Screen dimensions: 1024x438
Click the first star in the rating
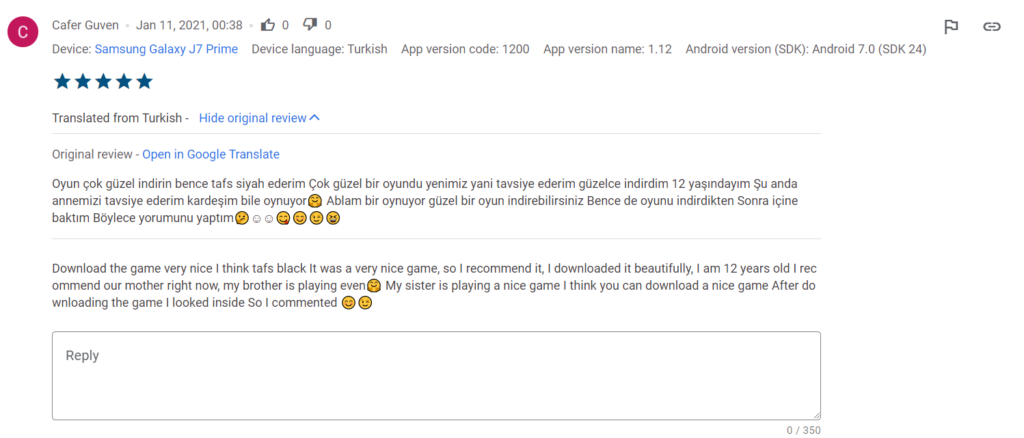[62, 82]
